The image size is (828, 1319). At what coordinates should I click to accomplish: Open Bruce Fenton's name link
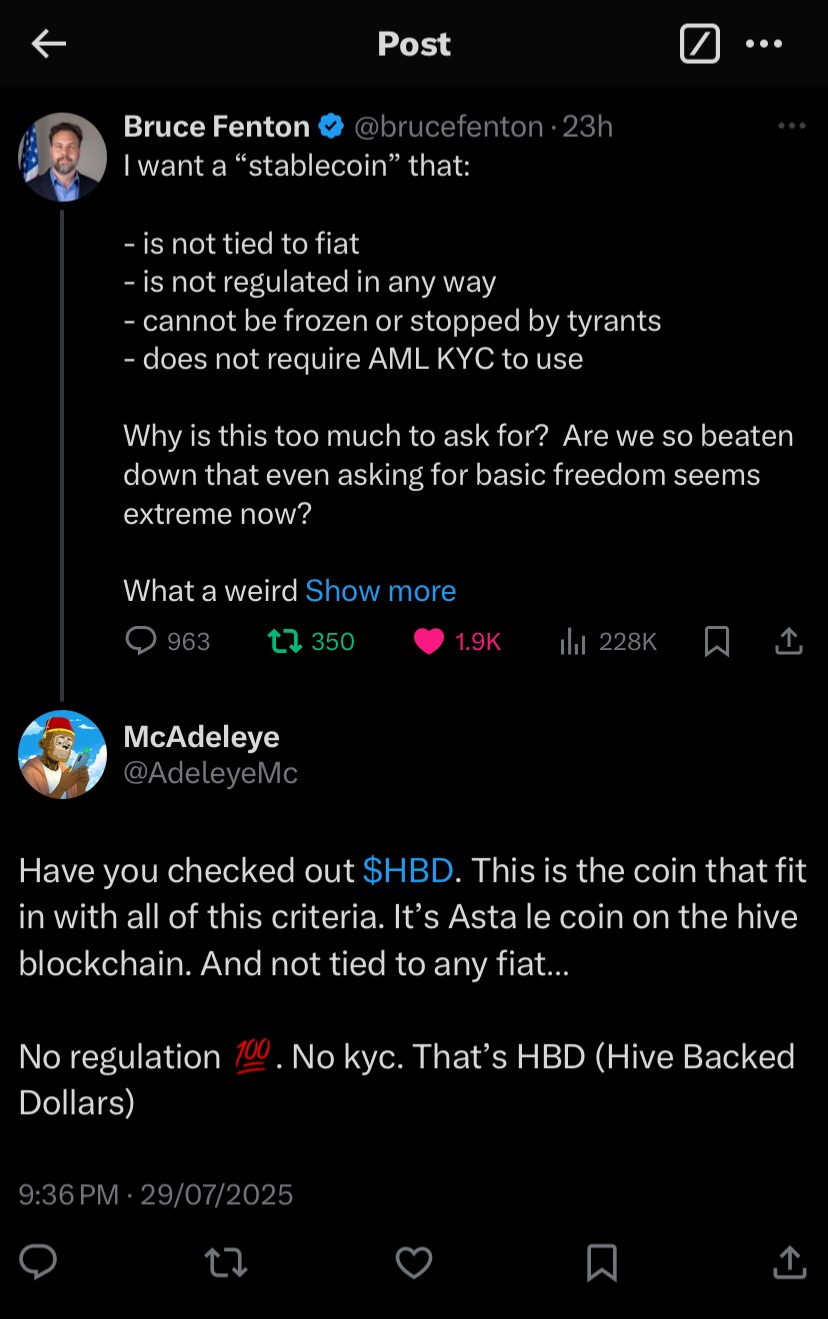(x=217, y=126)
